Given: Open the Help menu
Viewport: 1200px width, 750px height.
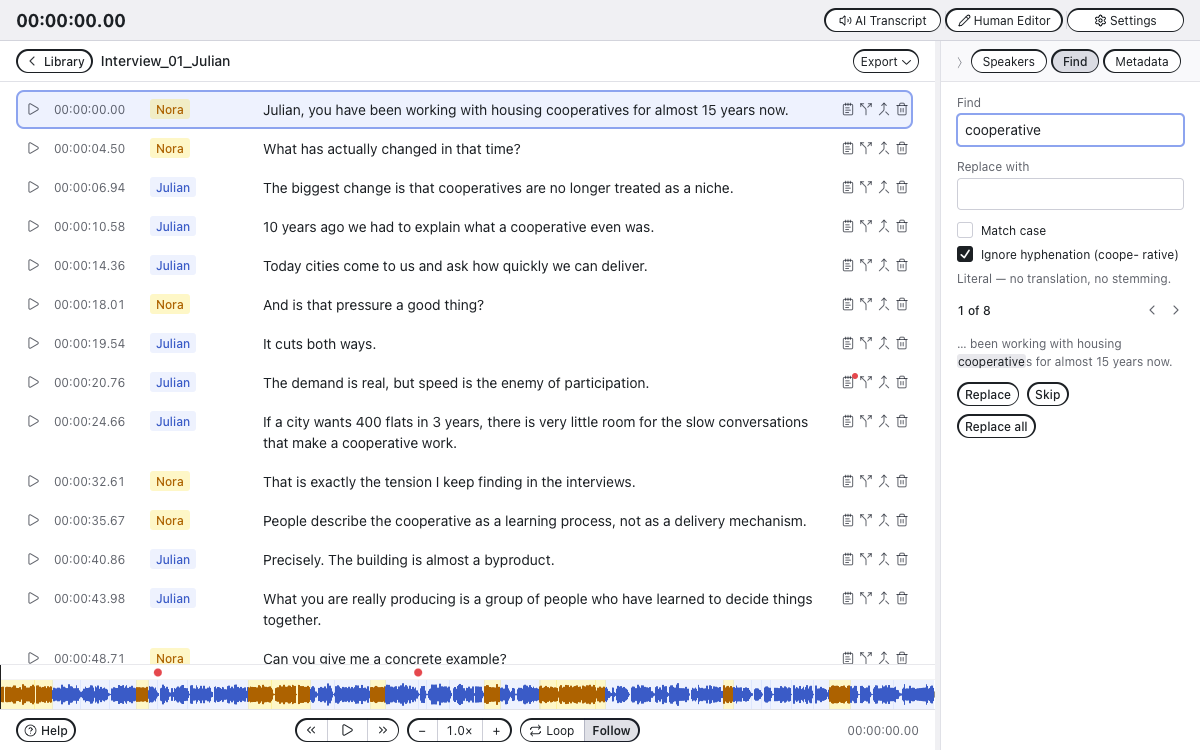Looking at the screenshot, I should tap(46, 730).
